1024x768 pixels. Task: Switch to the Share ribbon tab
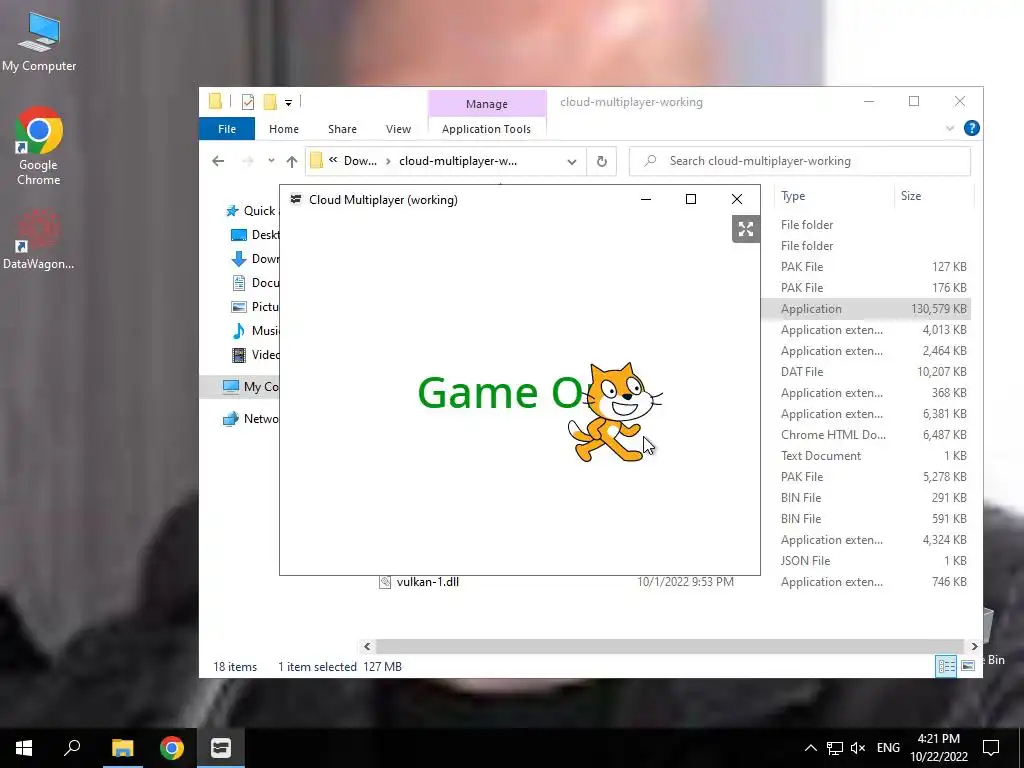click(342, 129)
